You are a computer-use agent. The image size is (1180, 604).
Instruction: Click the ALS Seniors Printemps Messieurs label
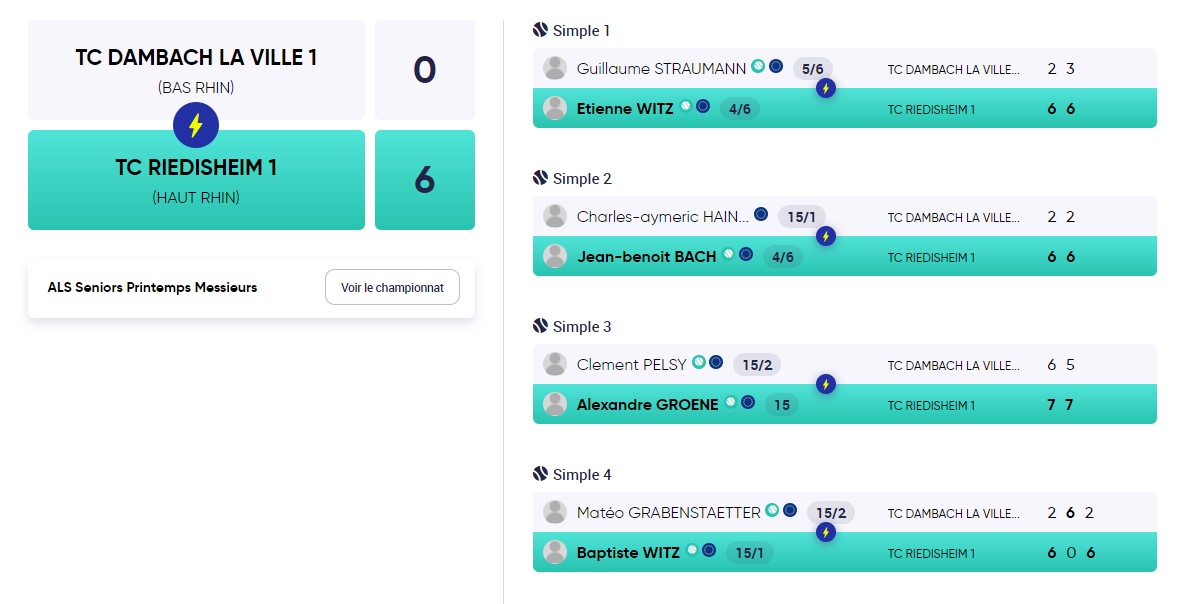pyautogui.click(x=152, y=287)
